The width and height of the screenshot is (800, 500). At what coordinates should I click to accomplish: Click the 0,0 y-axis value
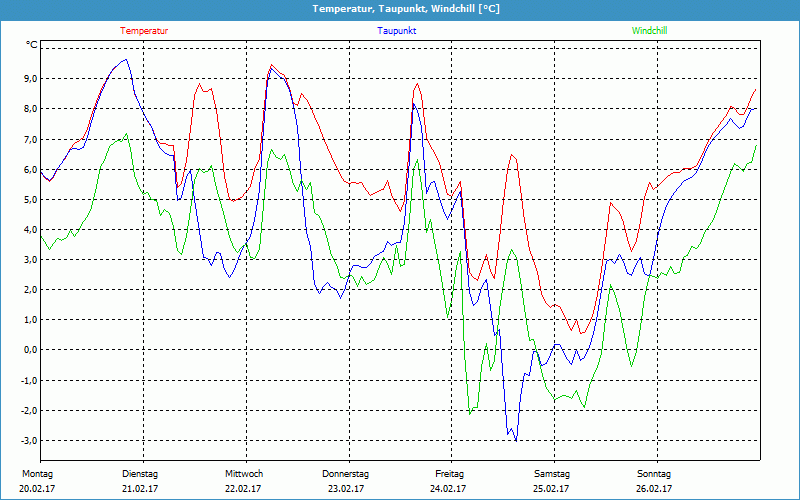(31, 350)
